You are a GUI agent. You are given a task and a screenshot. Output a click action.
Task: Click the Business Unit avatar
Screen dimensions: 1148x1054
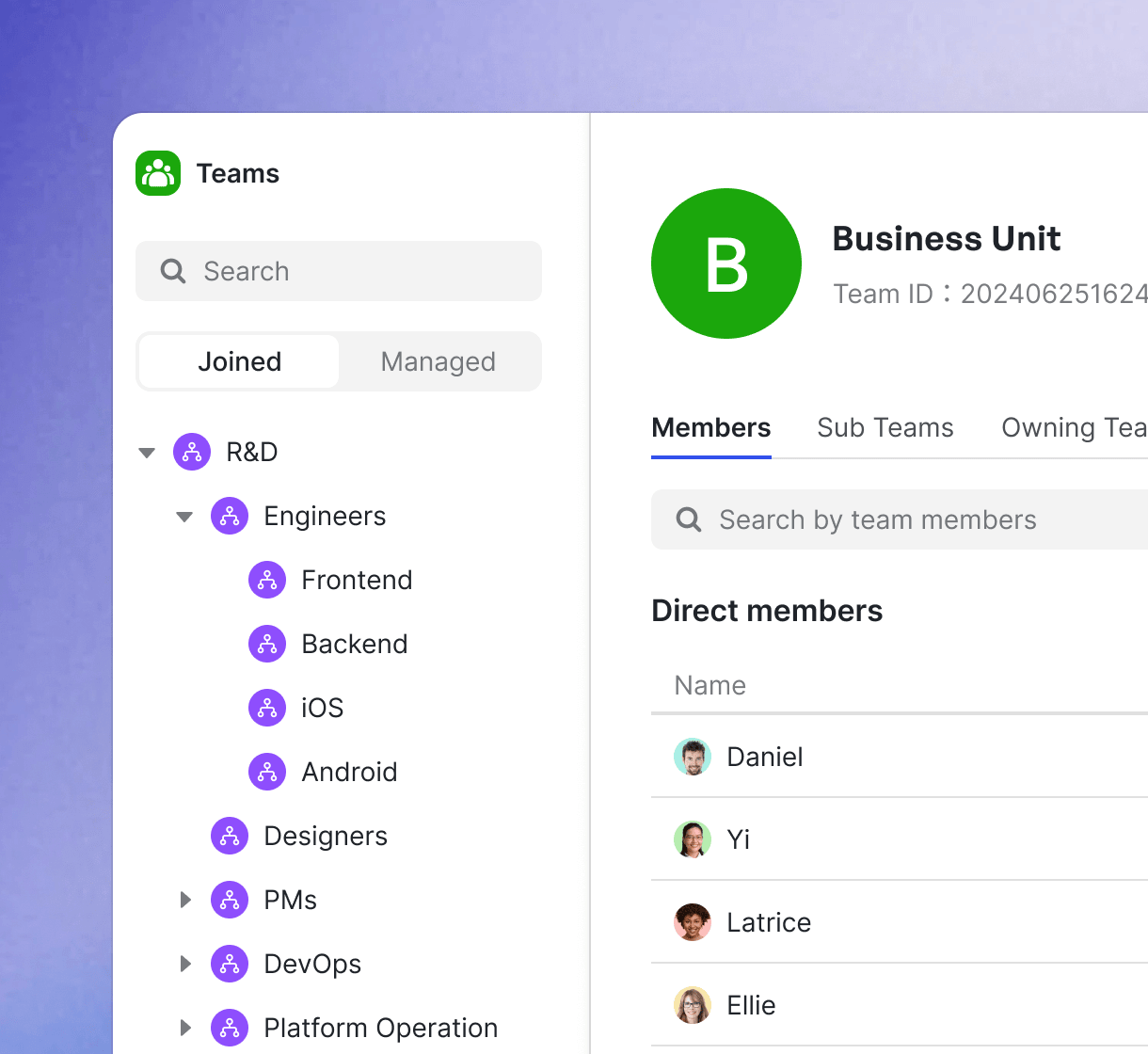pos(726,263)
